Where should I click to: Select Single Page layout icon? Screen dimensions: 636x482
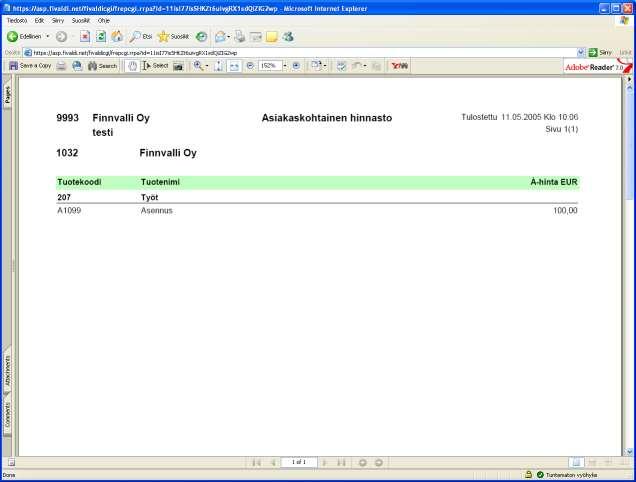click(x=576, y=462)
